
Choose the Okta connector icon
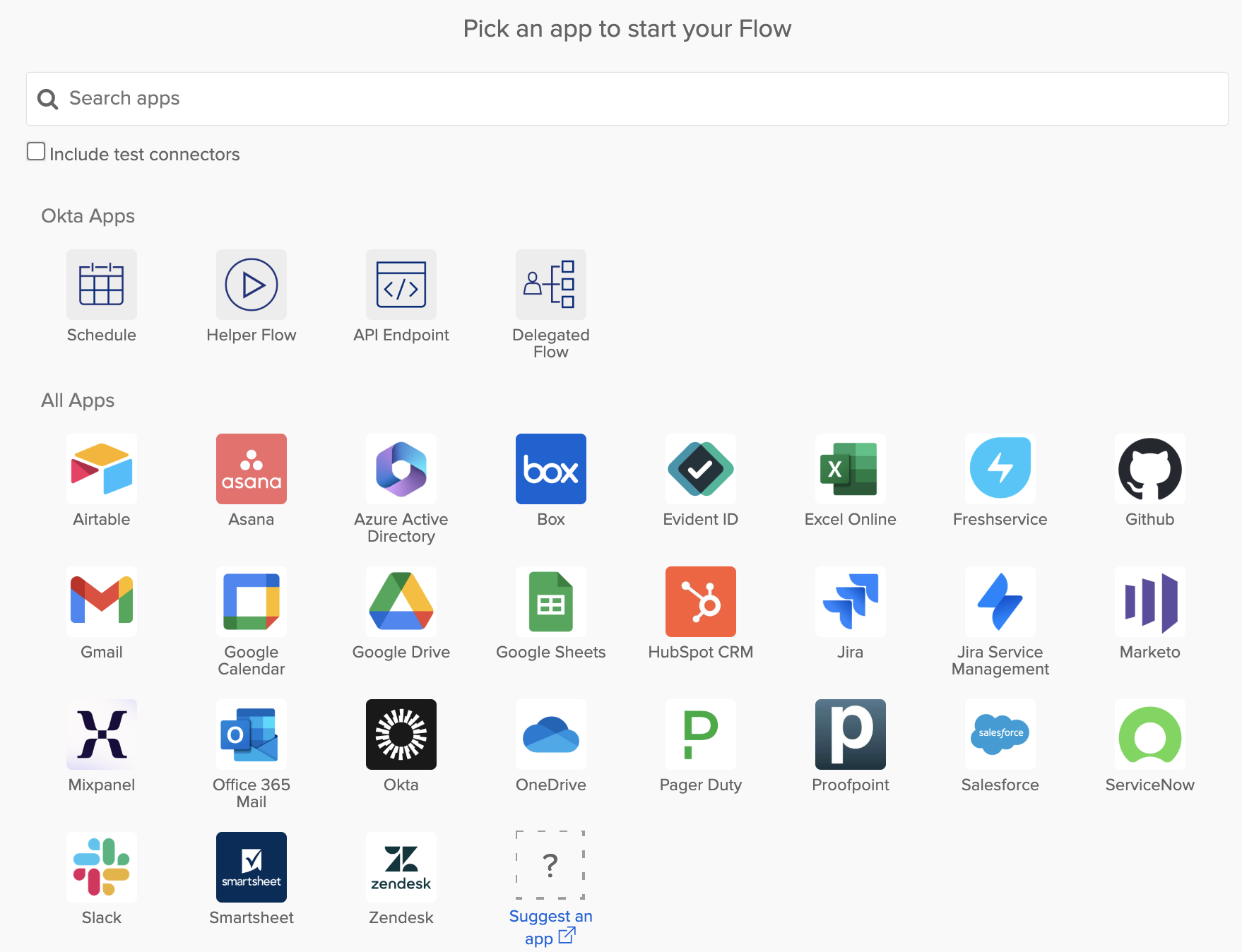401,734
